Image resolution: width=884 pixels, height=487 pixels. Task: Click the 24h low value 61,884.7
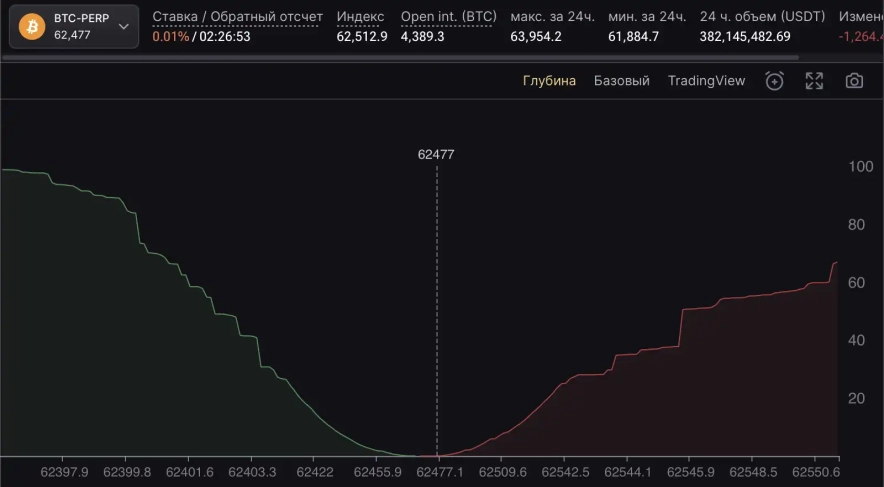(633, 36)
